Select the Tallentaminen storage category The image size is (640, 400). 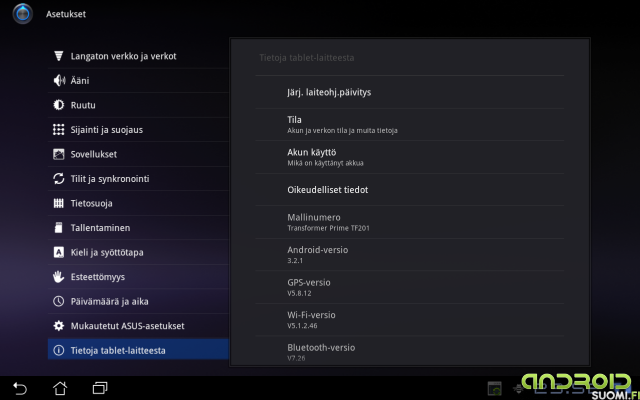138,228
